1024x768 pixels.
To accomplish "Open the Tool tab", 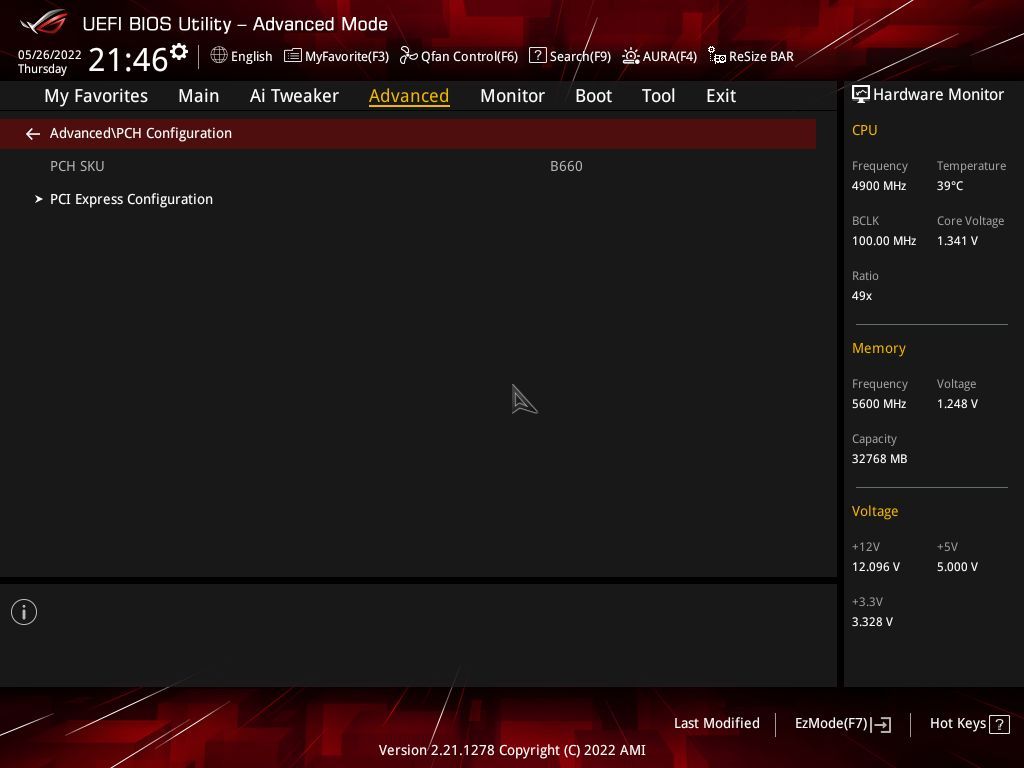I will 658,96.
